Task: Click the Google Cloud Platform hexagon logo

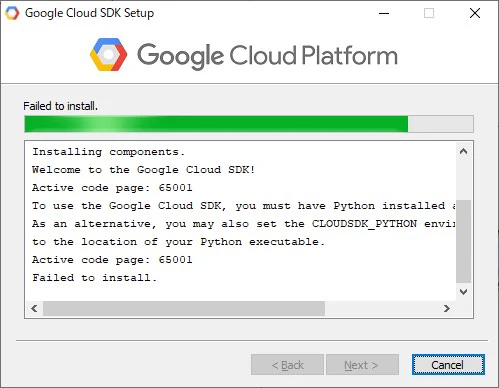Action: (108, 55)
